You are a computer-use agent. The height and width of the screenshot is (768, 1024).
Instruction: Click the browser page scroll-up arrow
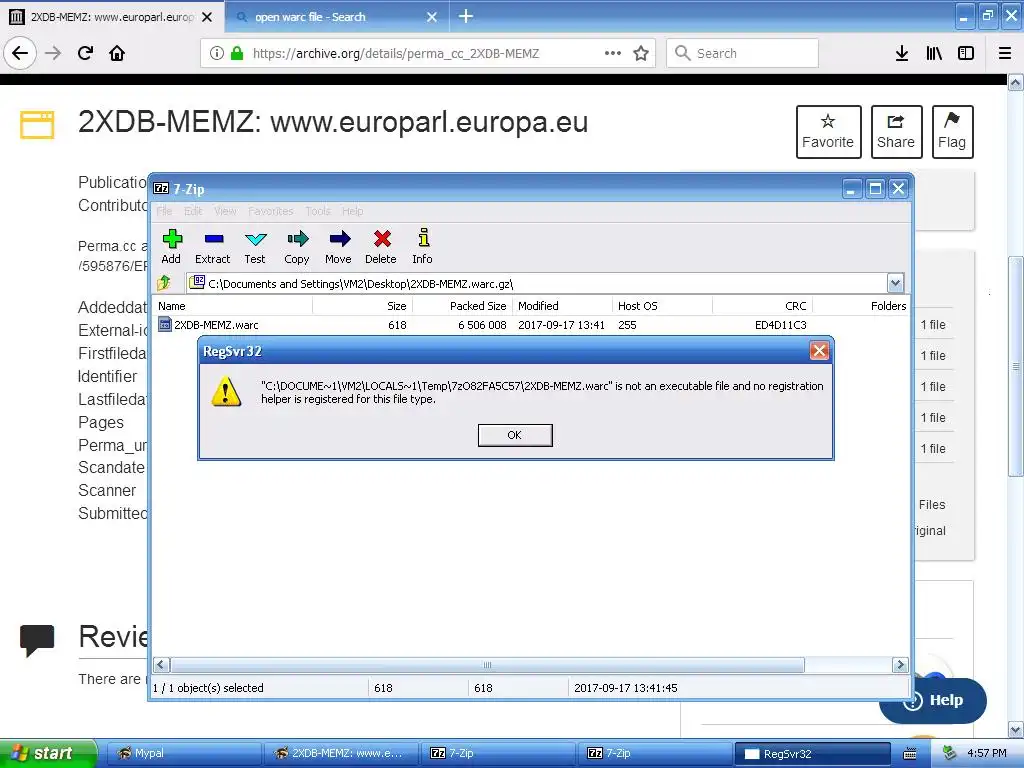1016,82
